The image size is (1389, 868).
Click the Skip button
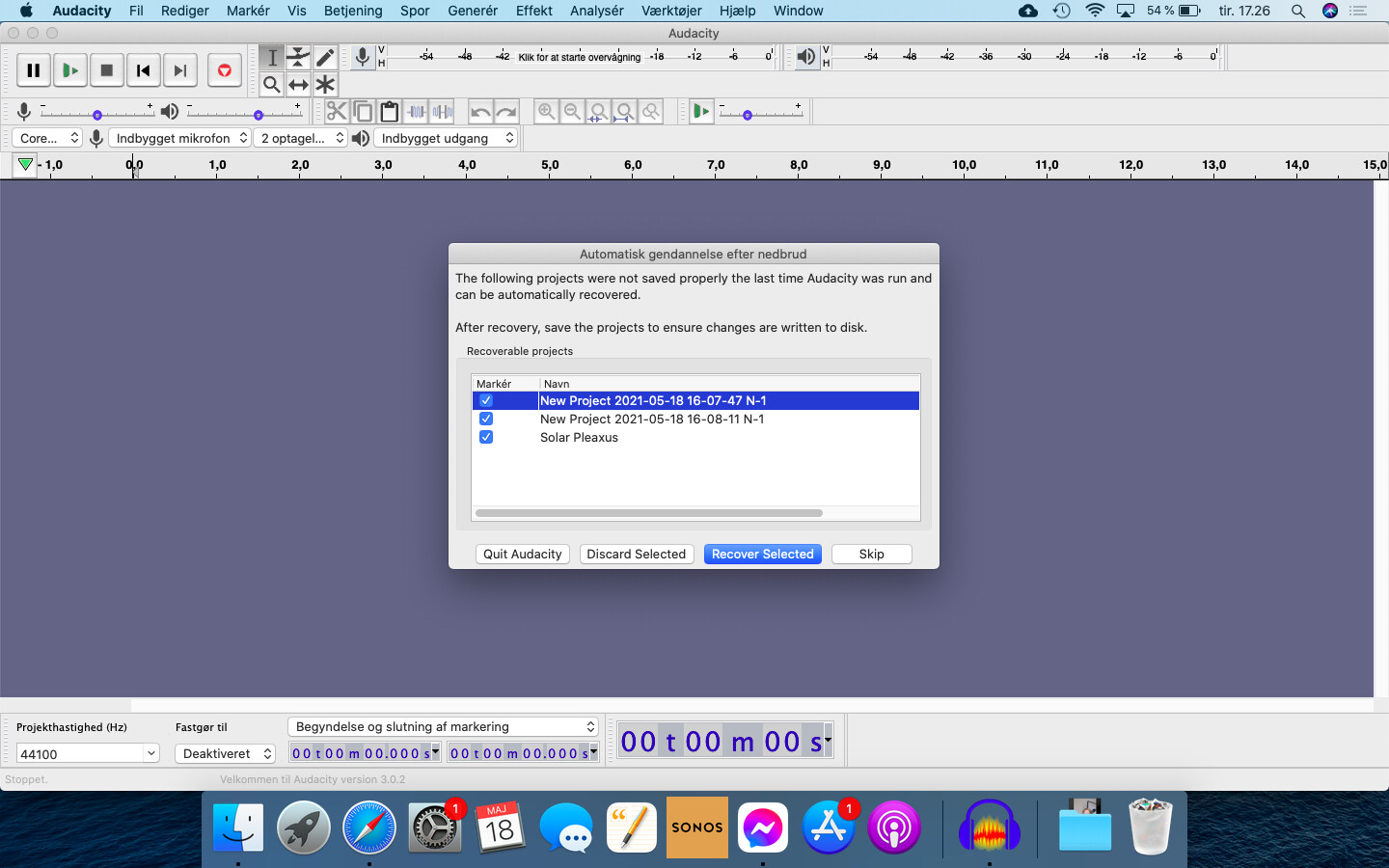872,554
